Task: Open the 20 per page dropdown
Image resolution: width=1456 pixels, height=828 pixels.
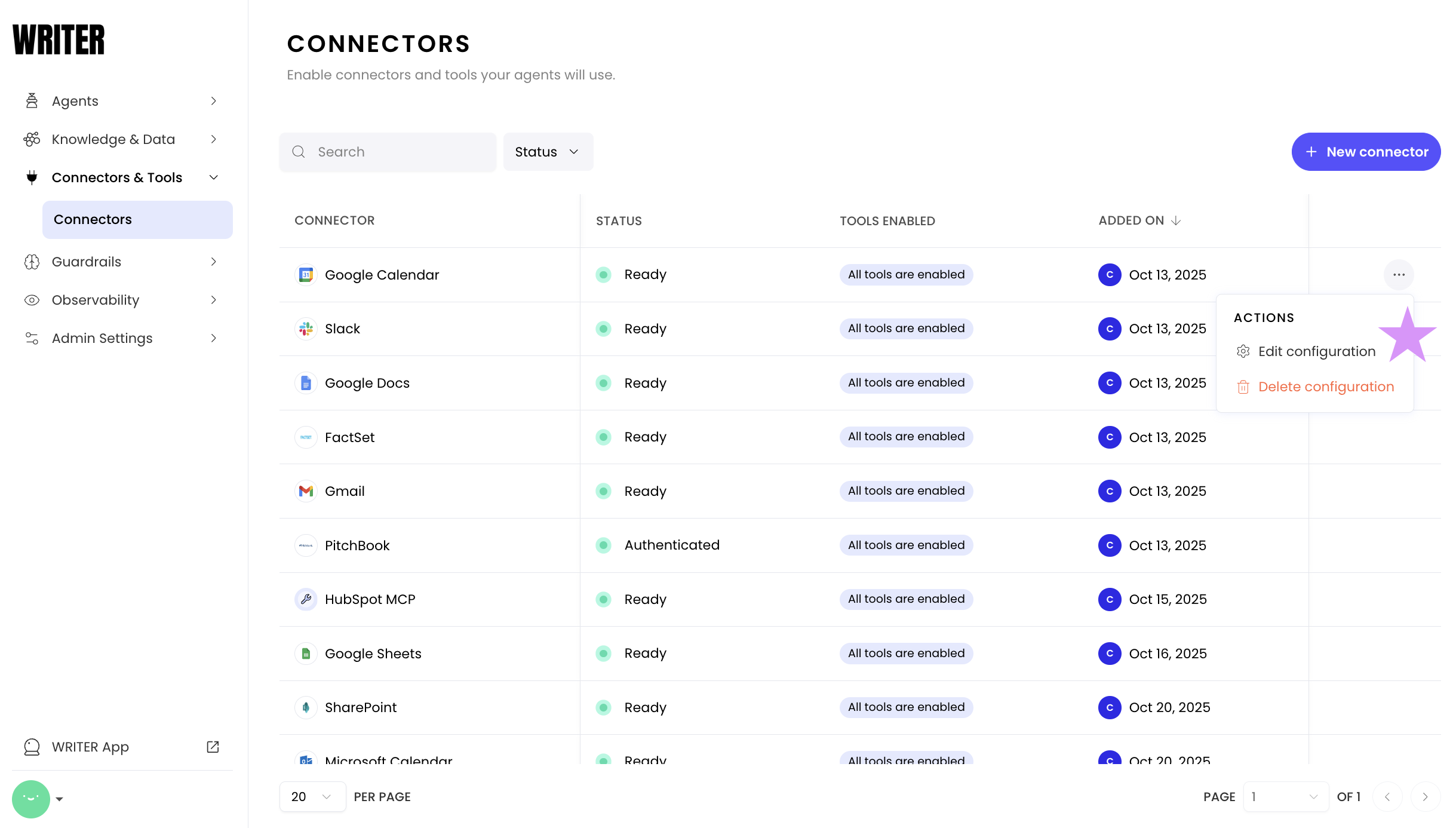Action: (x=312, y=796)
